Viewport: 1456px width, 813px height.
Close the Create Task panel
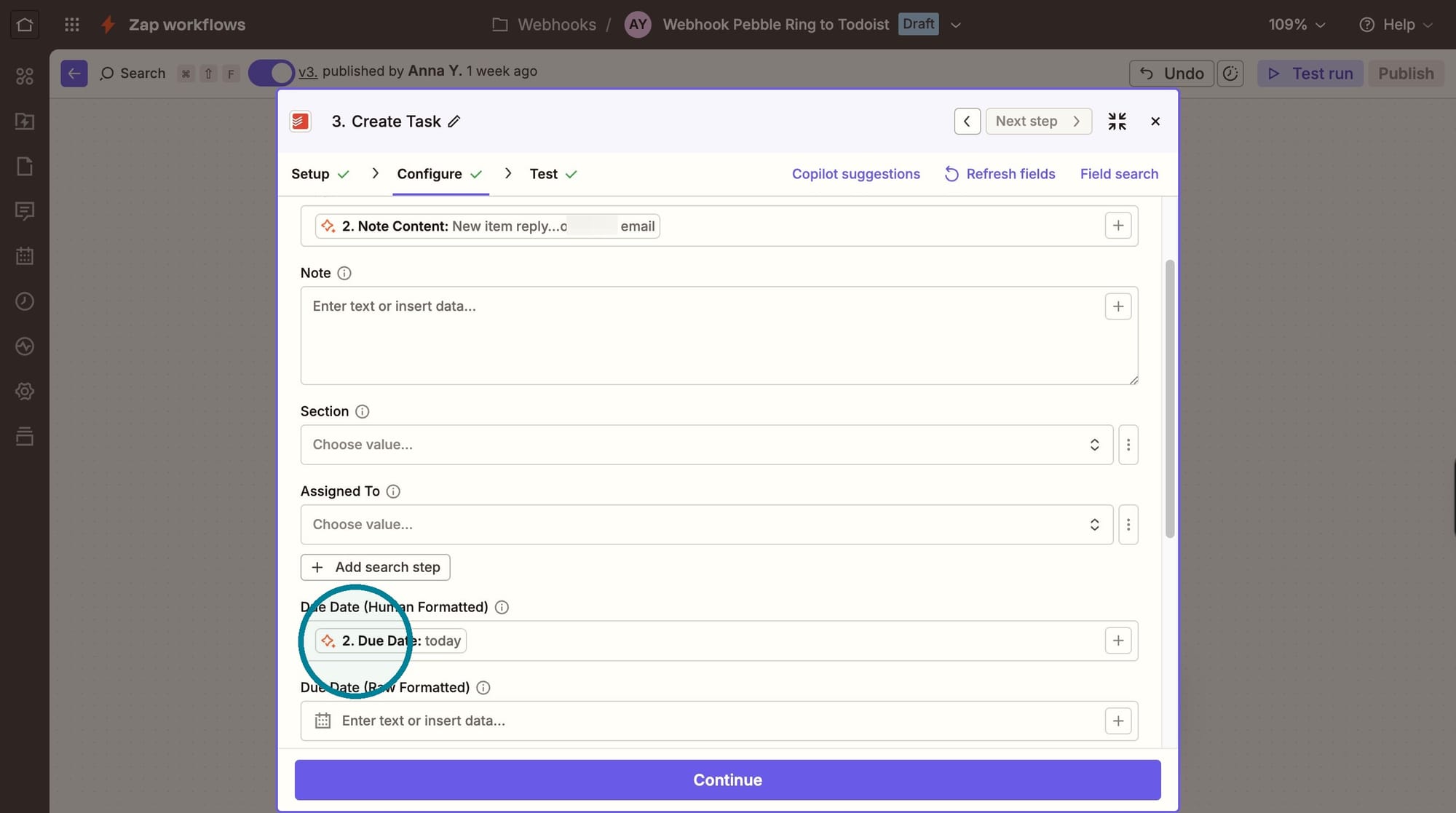[1155, 122]
